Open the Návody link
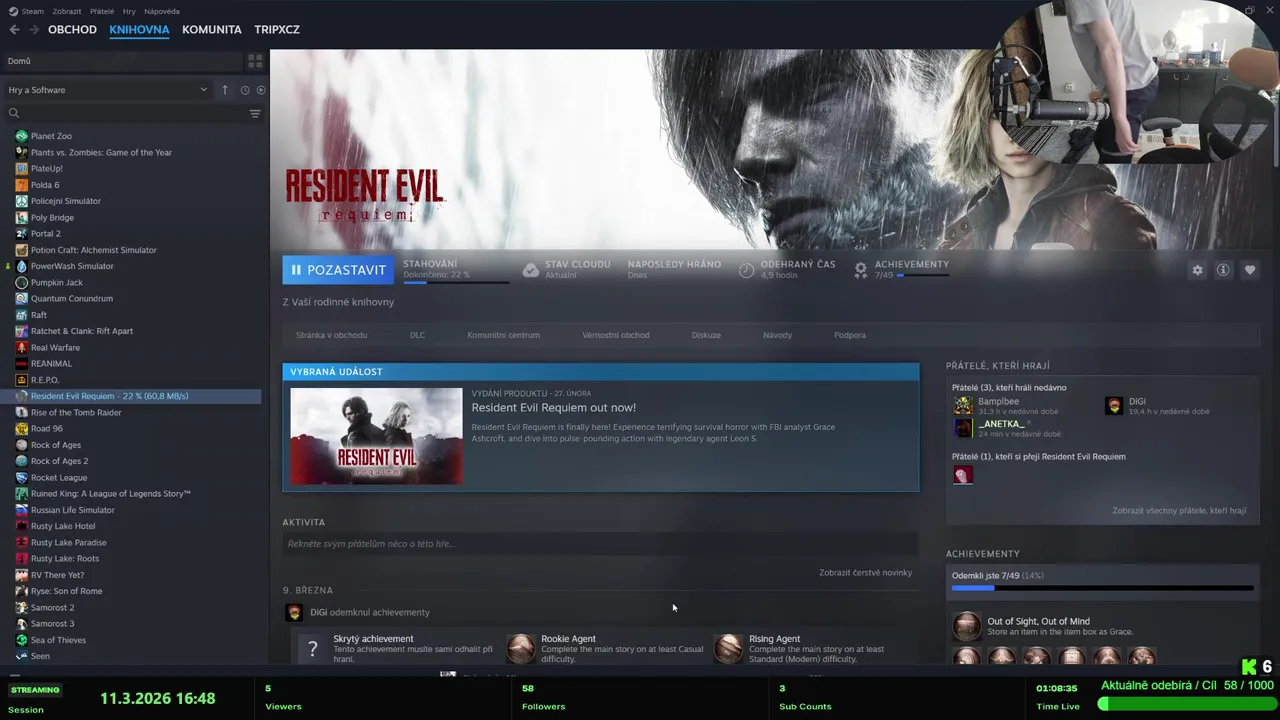 (777, 335)
